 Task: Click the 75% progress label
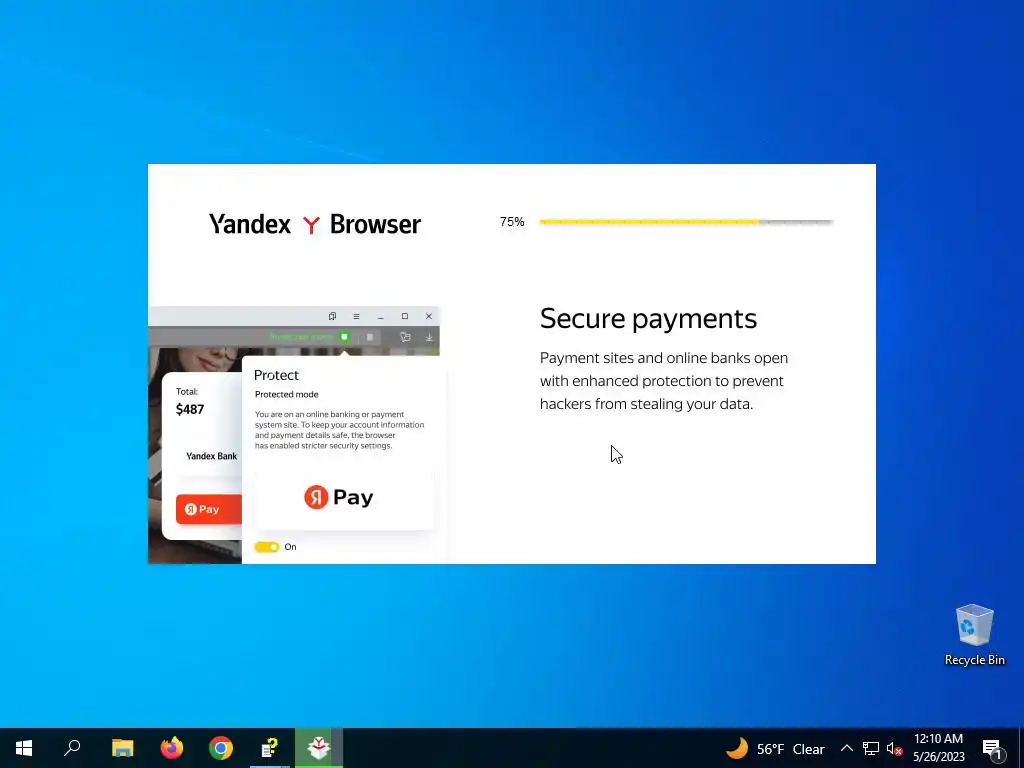tap(512, 222)
